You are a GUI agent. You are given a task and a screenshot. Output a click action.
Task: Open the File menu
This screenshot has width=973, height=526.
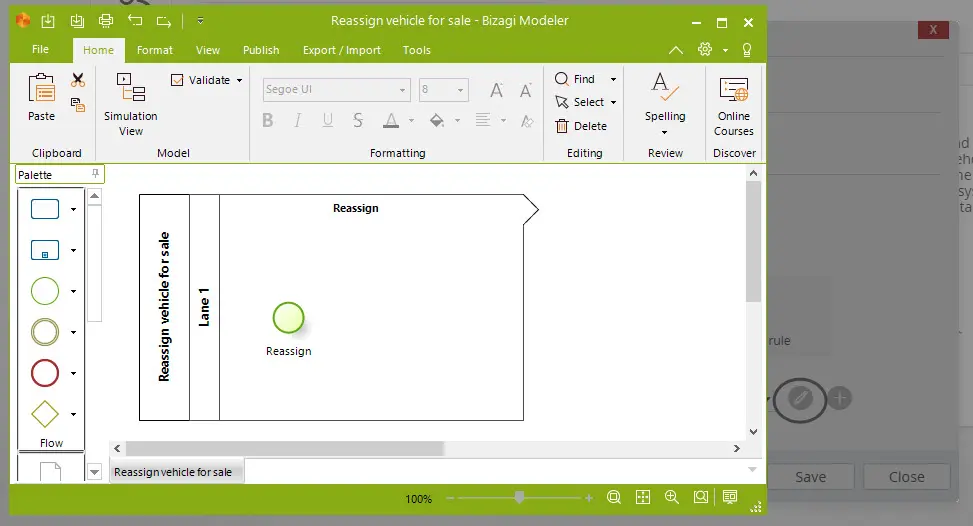click(40, 50)
